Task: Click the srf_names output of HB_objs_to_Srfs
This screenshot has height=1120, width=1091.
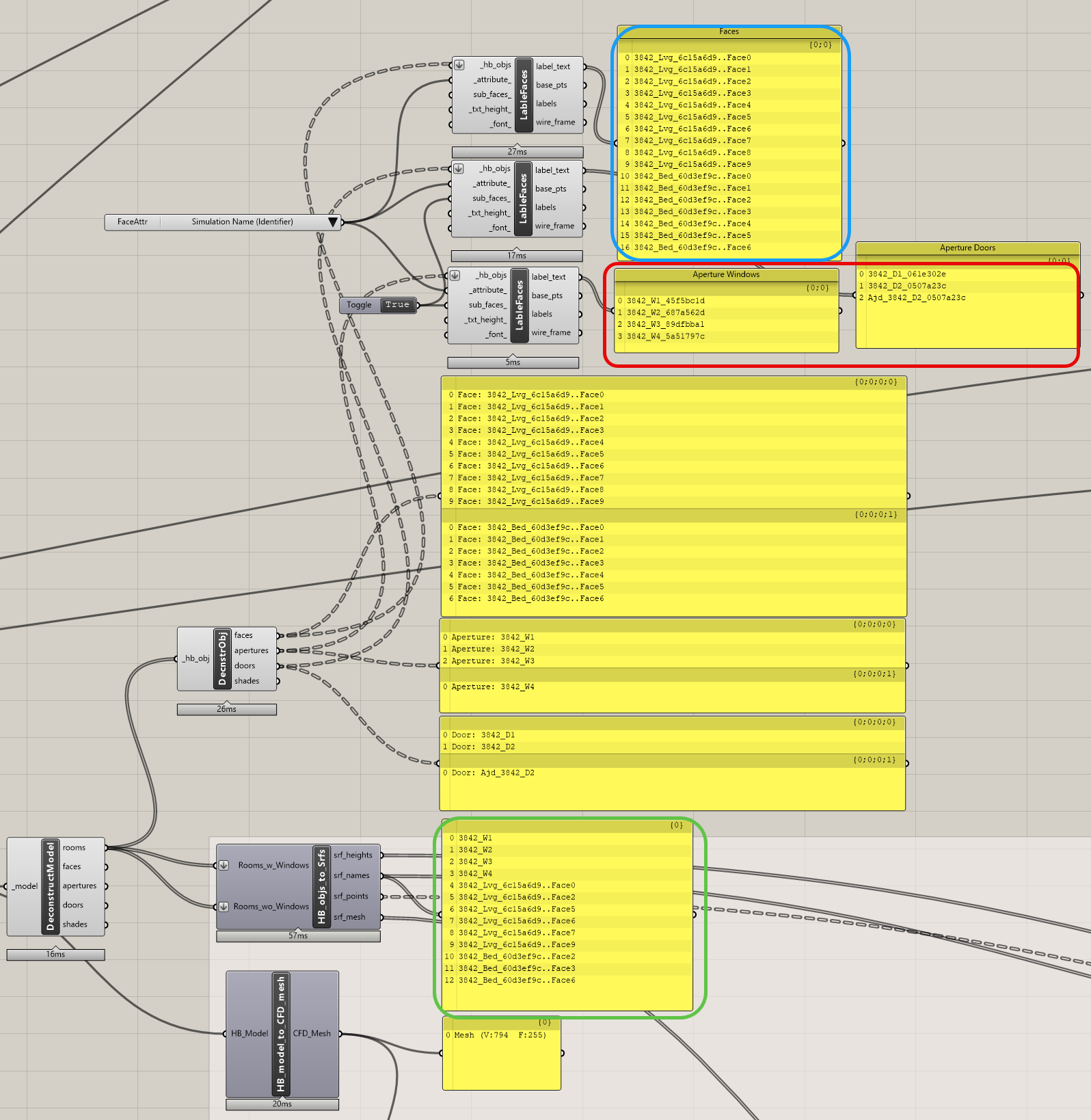Action: click(351, 876)
